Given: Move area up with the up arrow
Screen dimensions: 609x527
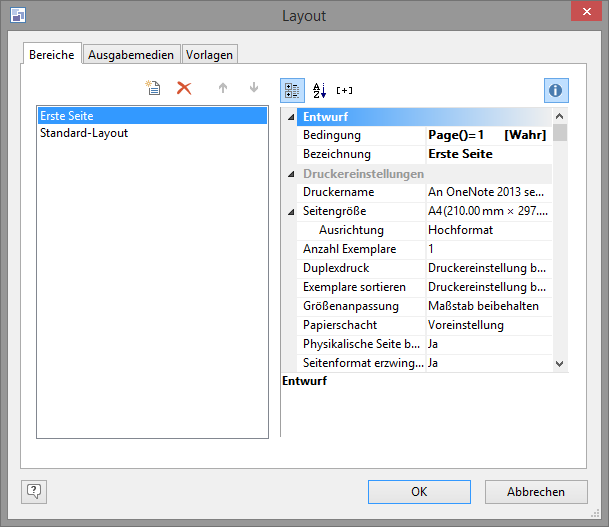Looking at the screenshot, I should pos(223,88).
